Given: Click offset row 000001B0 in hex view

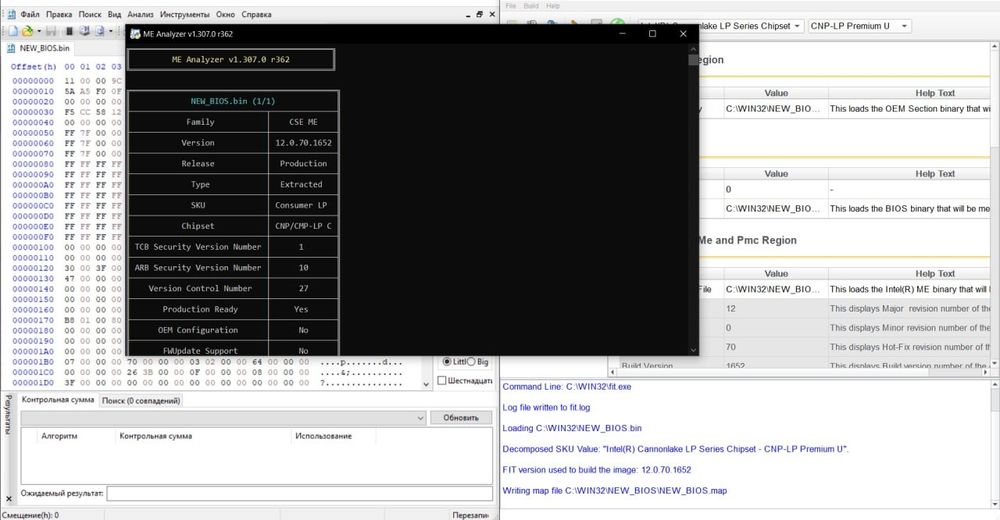Looking at the screenshot, I should (x=33, y=362).
